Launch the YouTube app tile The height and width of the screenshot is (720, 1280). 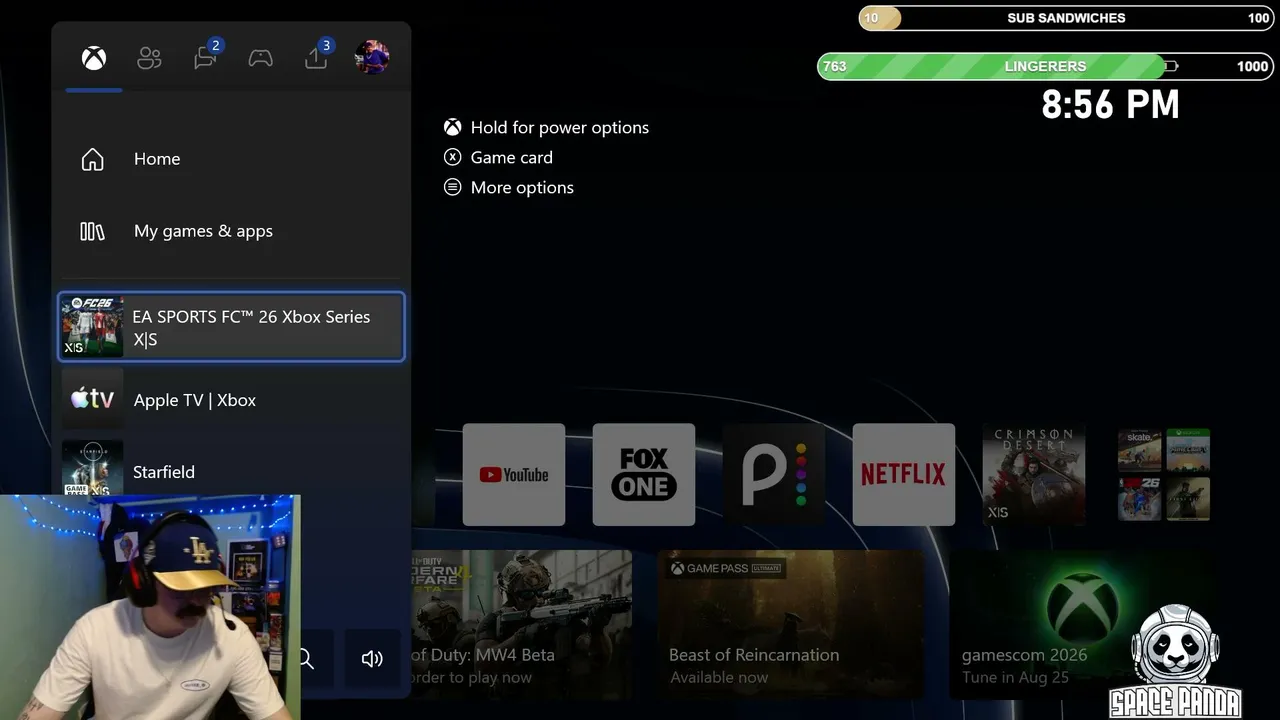coord(514,474)
